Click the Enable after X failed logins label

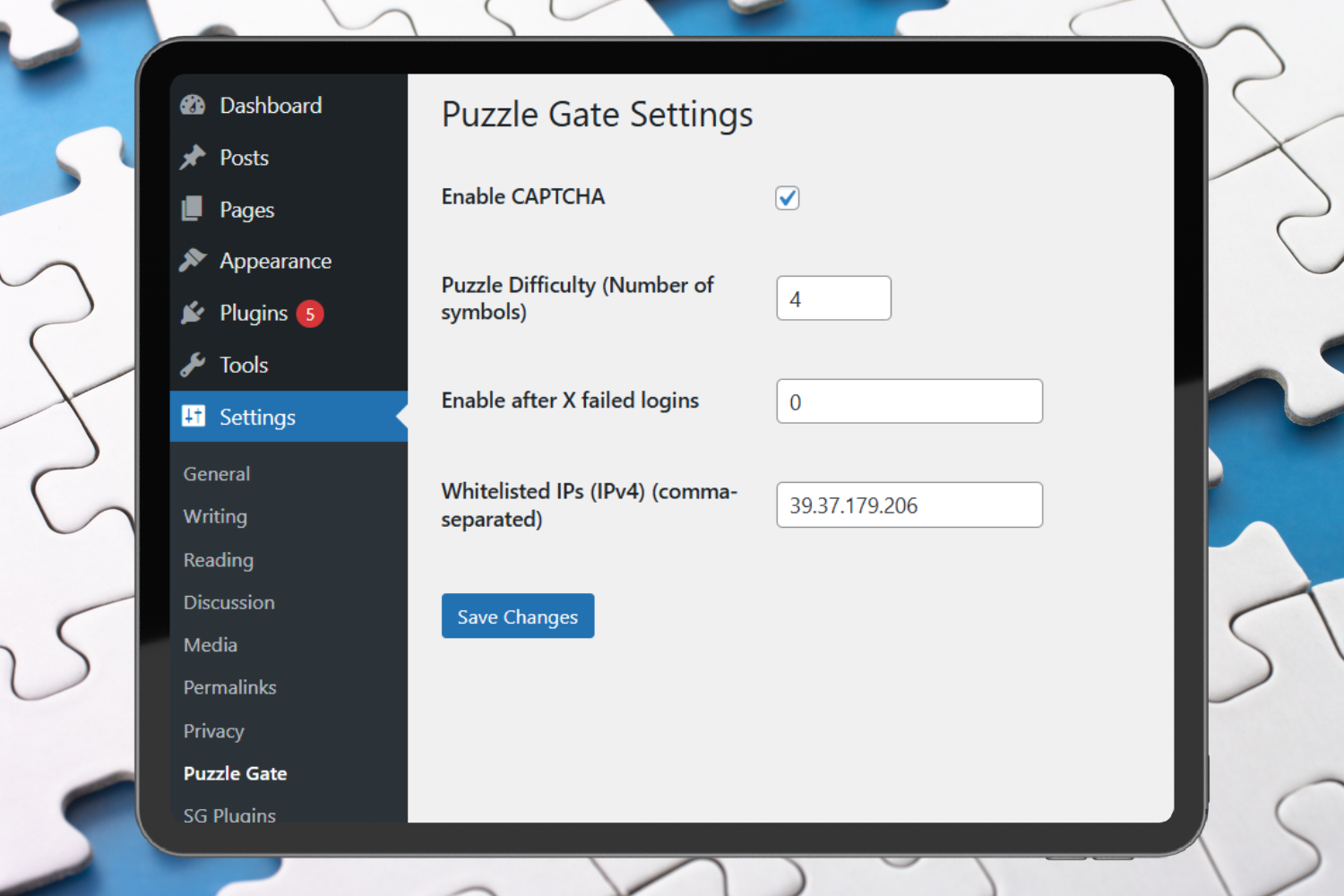coord(571,401)
